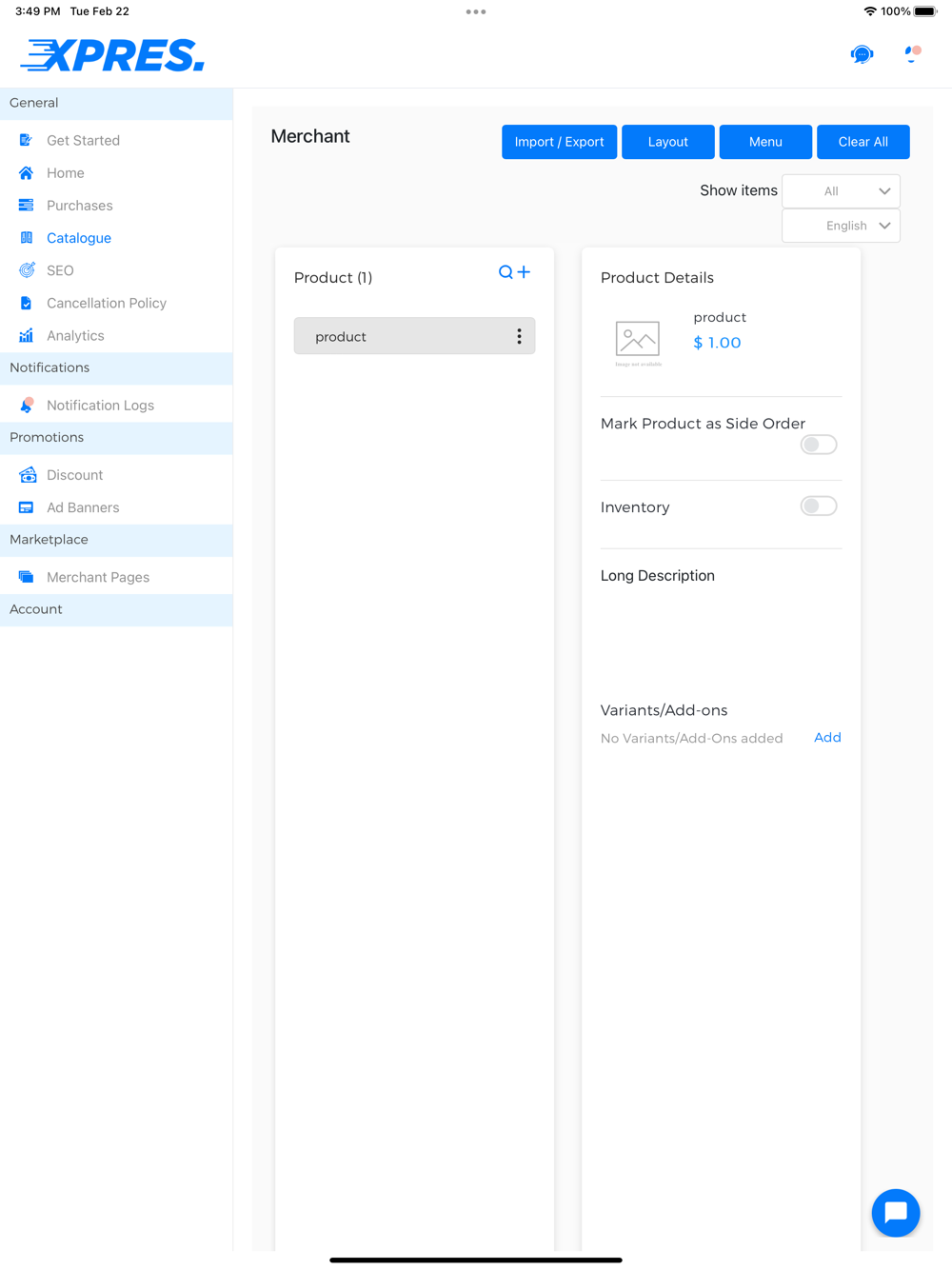
Task: Open the profile avatar with notification dot
Action: click(912, 53)
